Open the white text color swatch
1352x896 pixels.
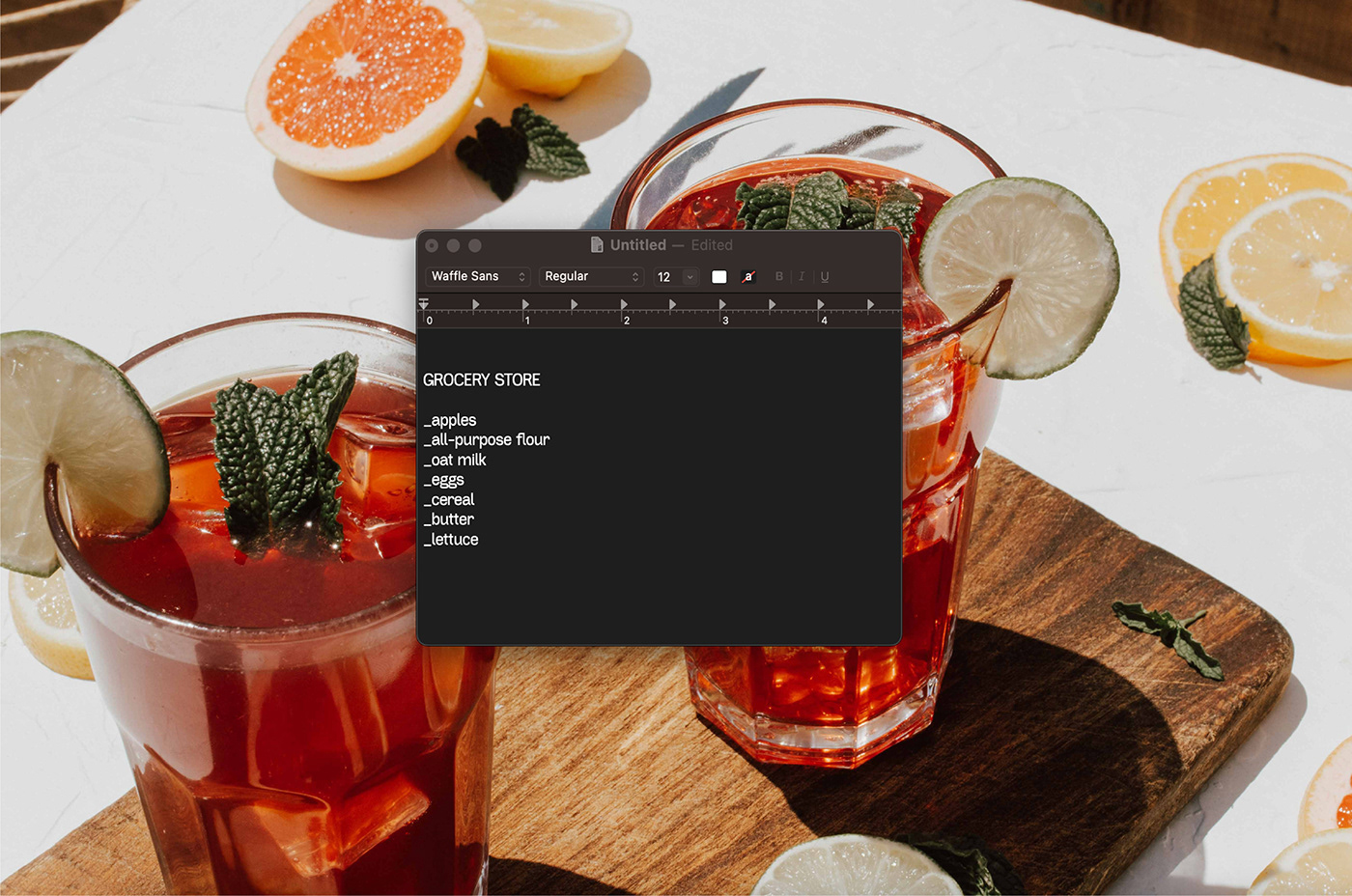point(719,277)
